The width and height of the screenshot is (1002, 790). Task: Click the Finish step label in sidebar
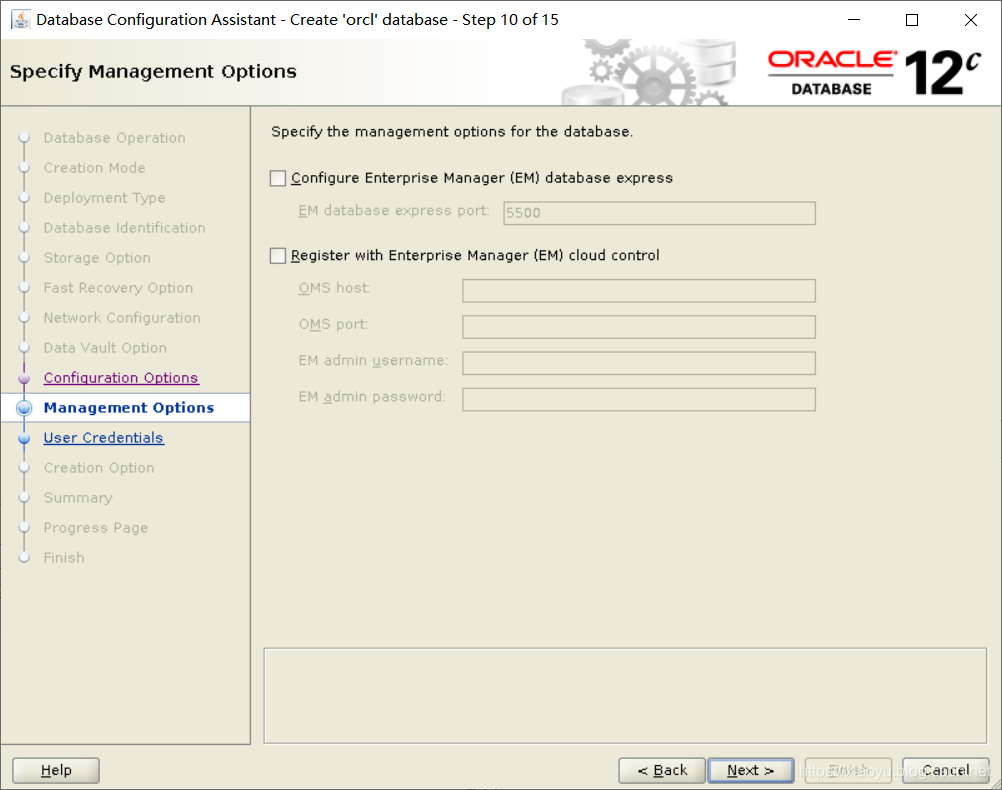pyautogui.click(x=64, y=558)
